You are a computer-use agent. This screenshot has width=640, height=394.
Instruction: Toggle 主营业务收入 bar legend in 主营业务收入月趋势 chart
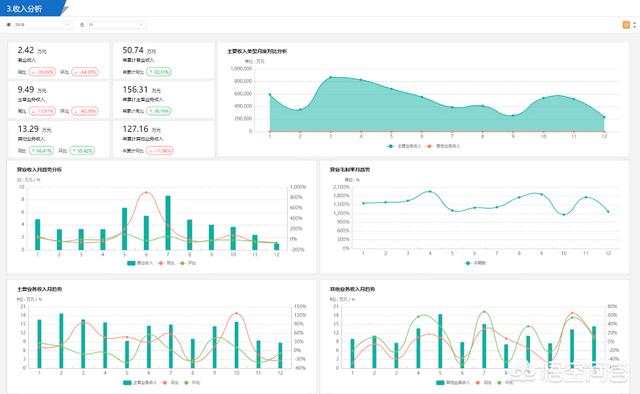(x=140, y=383)
